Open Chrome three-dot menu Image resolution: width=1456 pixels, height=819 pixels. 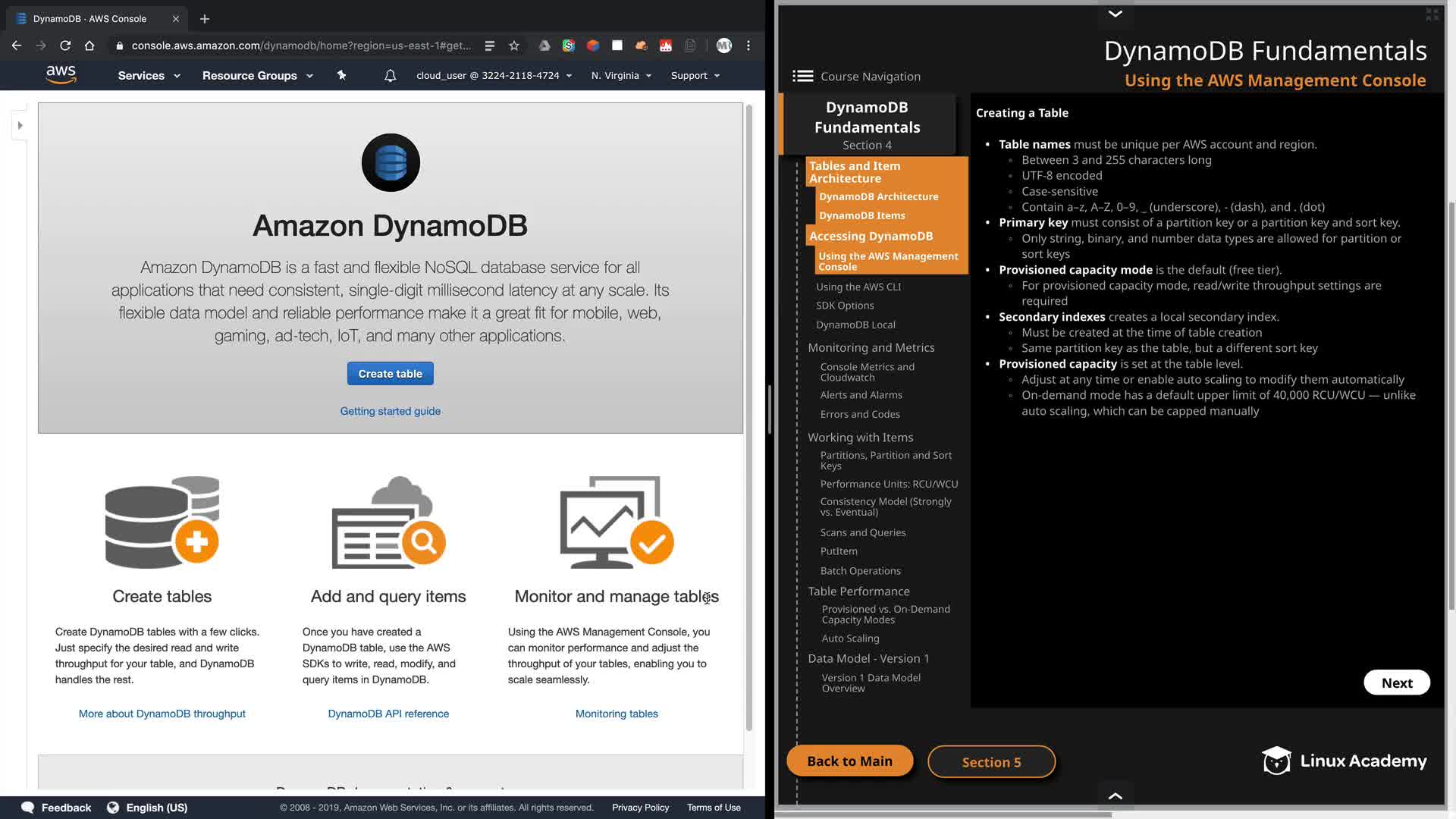(748, 45)
